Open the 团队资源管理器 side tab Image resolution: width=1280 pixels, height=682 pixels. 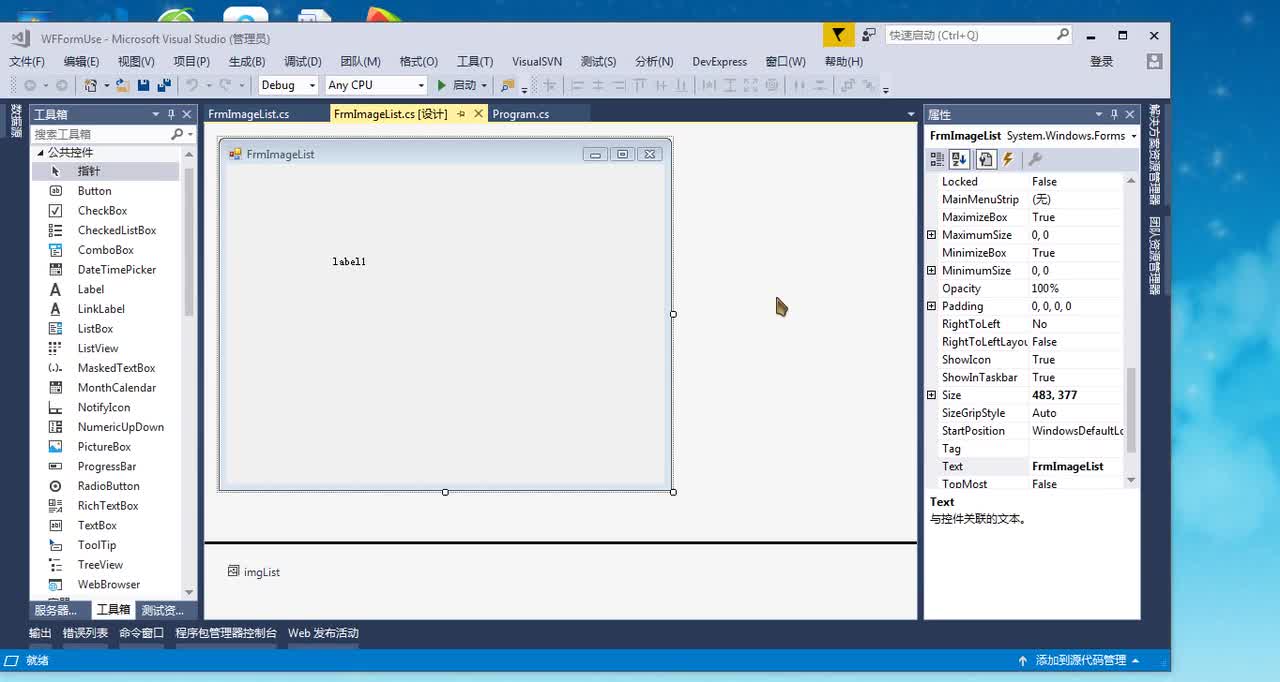(x=1154, y=256)
